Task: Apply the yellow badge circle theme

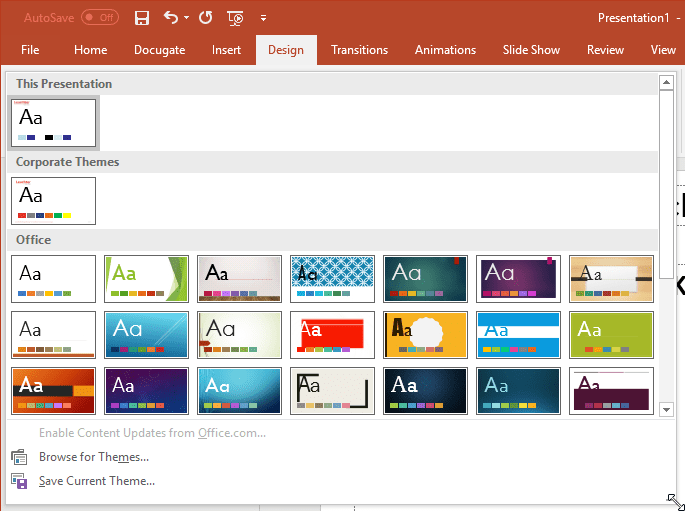Action: [426, 335]
